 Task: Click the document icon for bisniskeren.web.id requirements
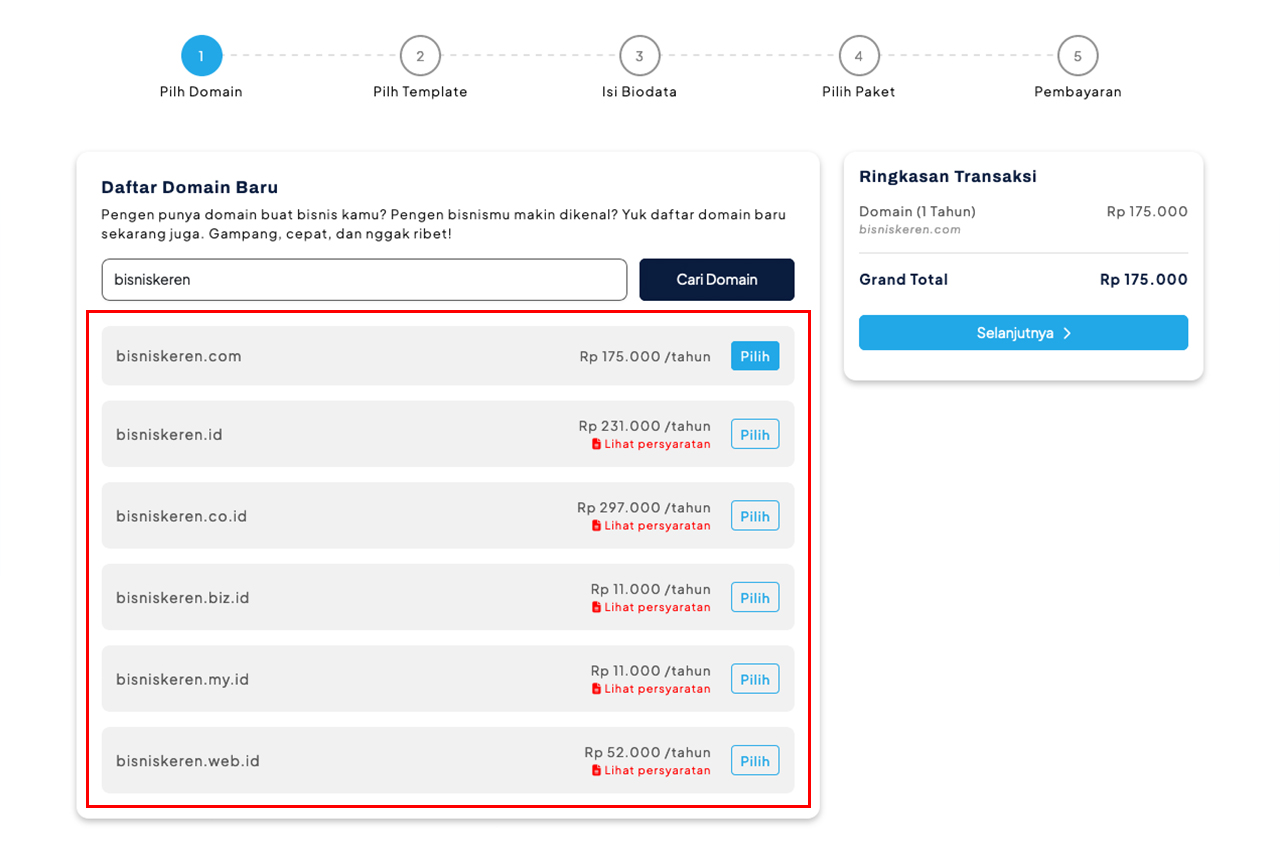(596, 770)
